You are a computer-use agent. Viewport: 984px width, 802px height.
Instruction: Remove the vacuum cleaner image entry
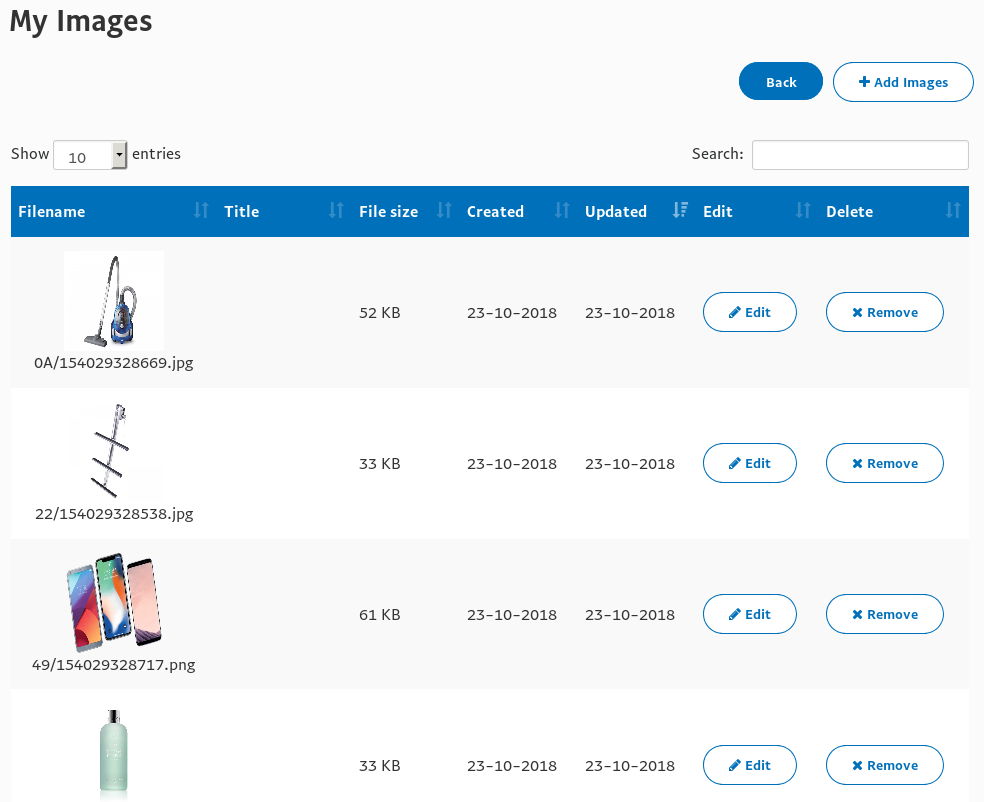[x=885, y=312]
